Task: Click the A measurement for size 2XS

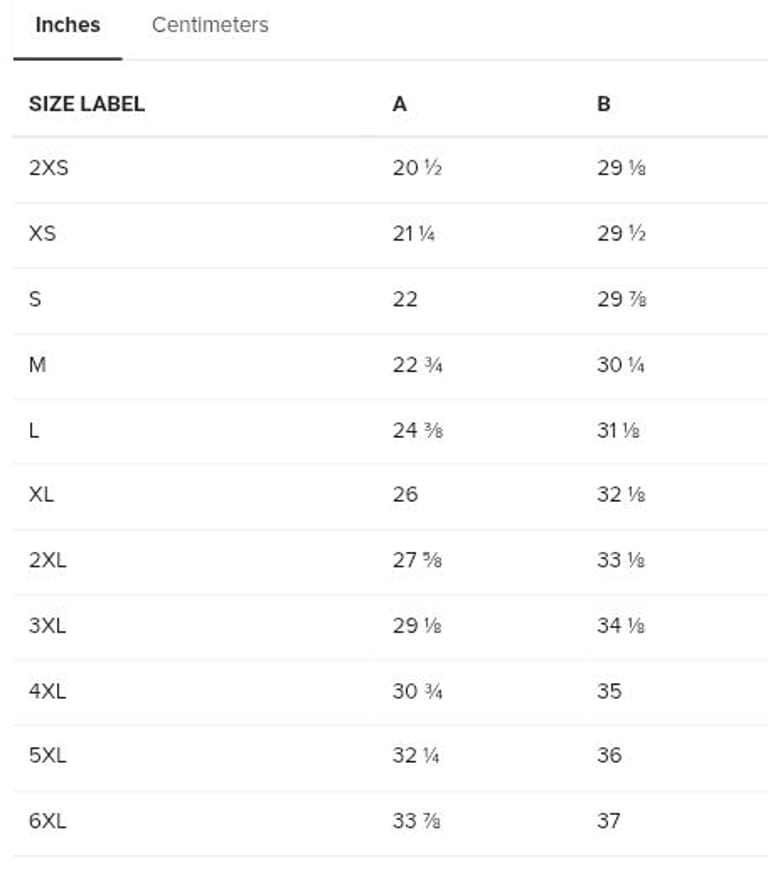Action: tap(417, 168)
